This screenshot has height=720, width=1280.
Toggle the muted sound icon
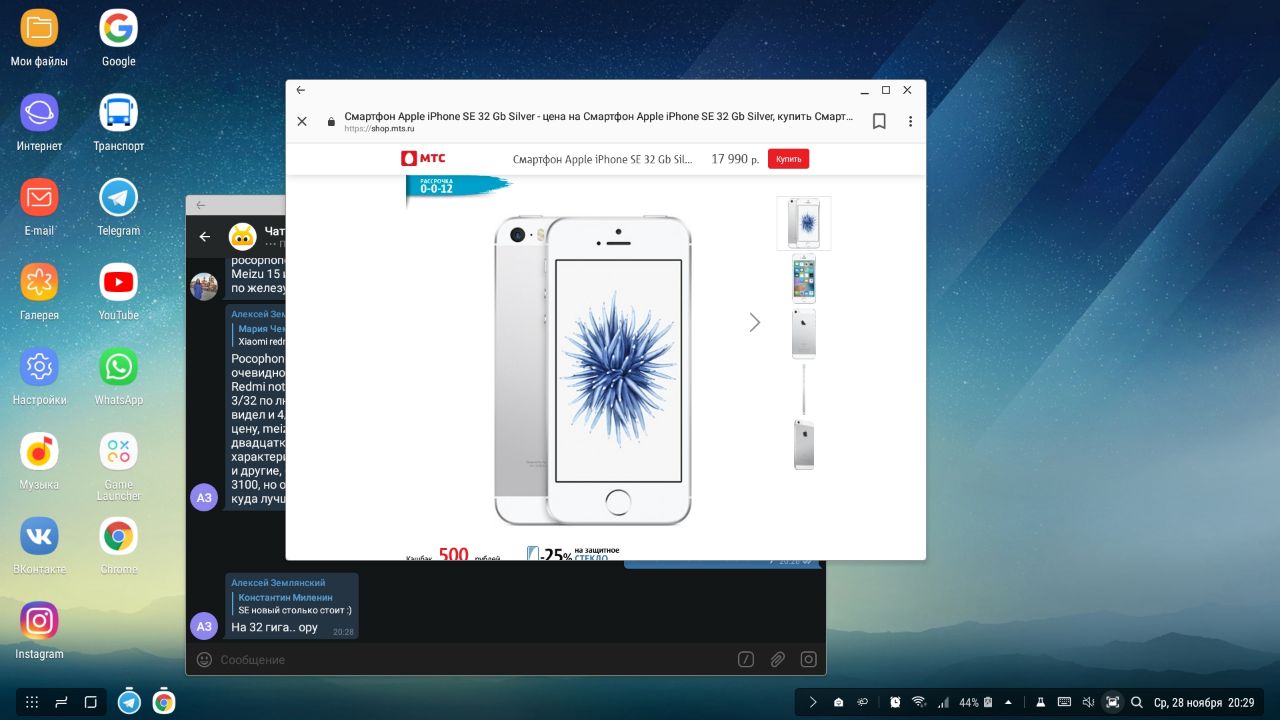pos(1088,702)
